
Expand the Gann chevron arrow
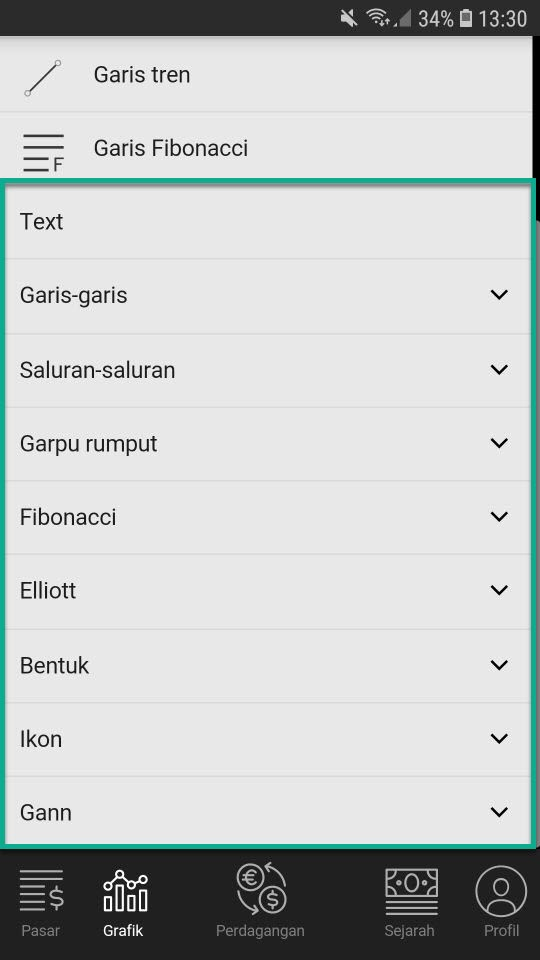[500, 812]
